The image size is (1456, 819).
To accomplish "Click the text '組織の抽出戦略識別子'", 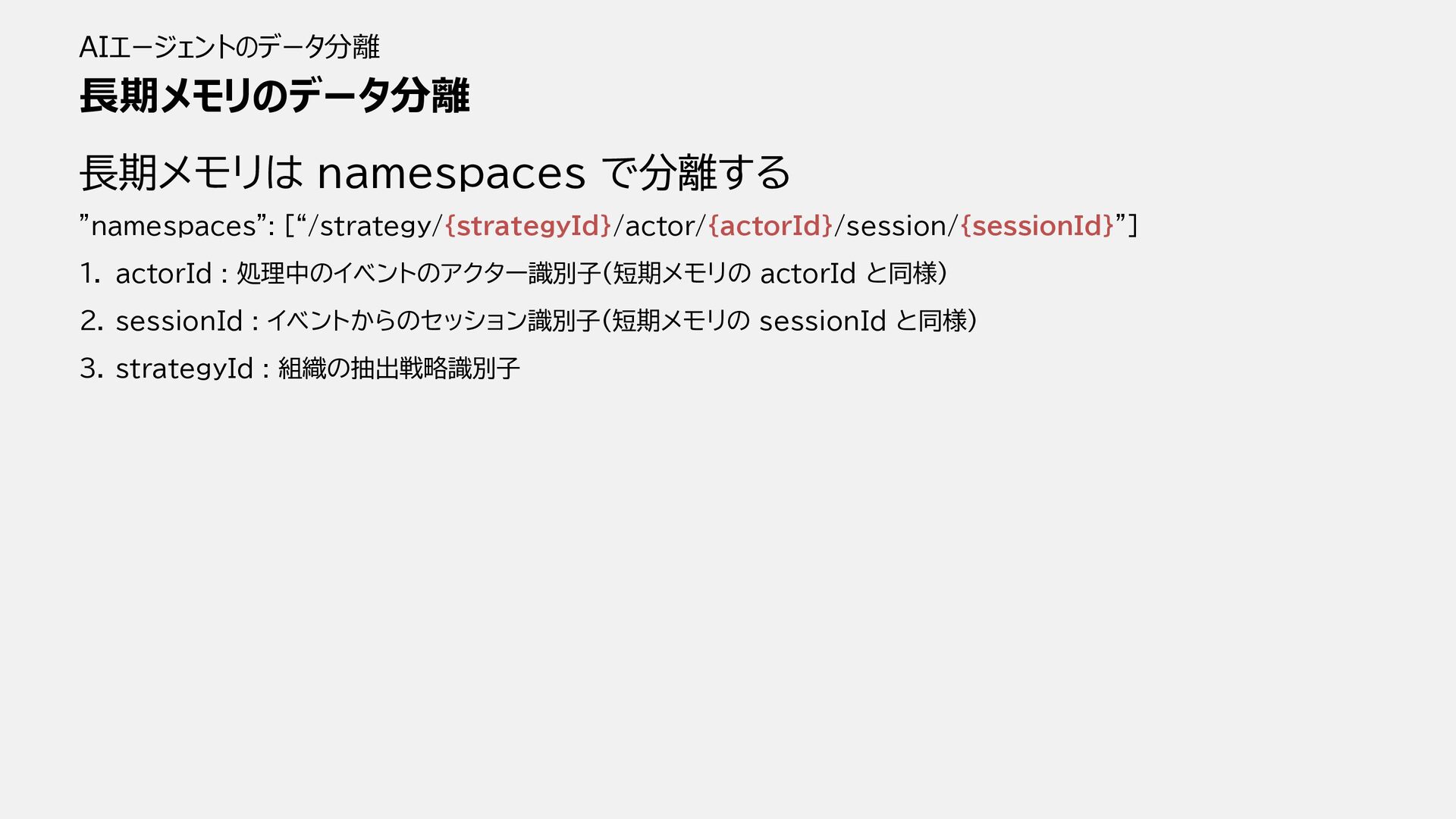I will (x=399, y=369).
